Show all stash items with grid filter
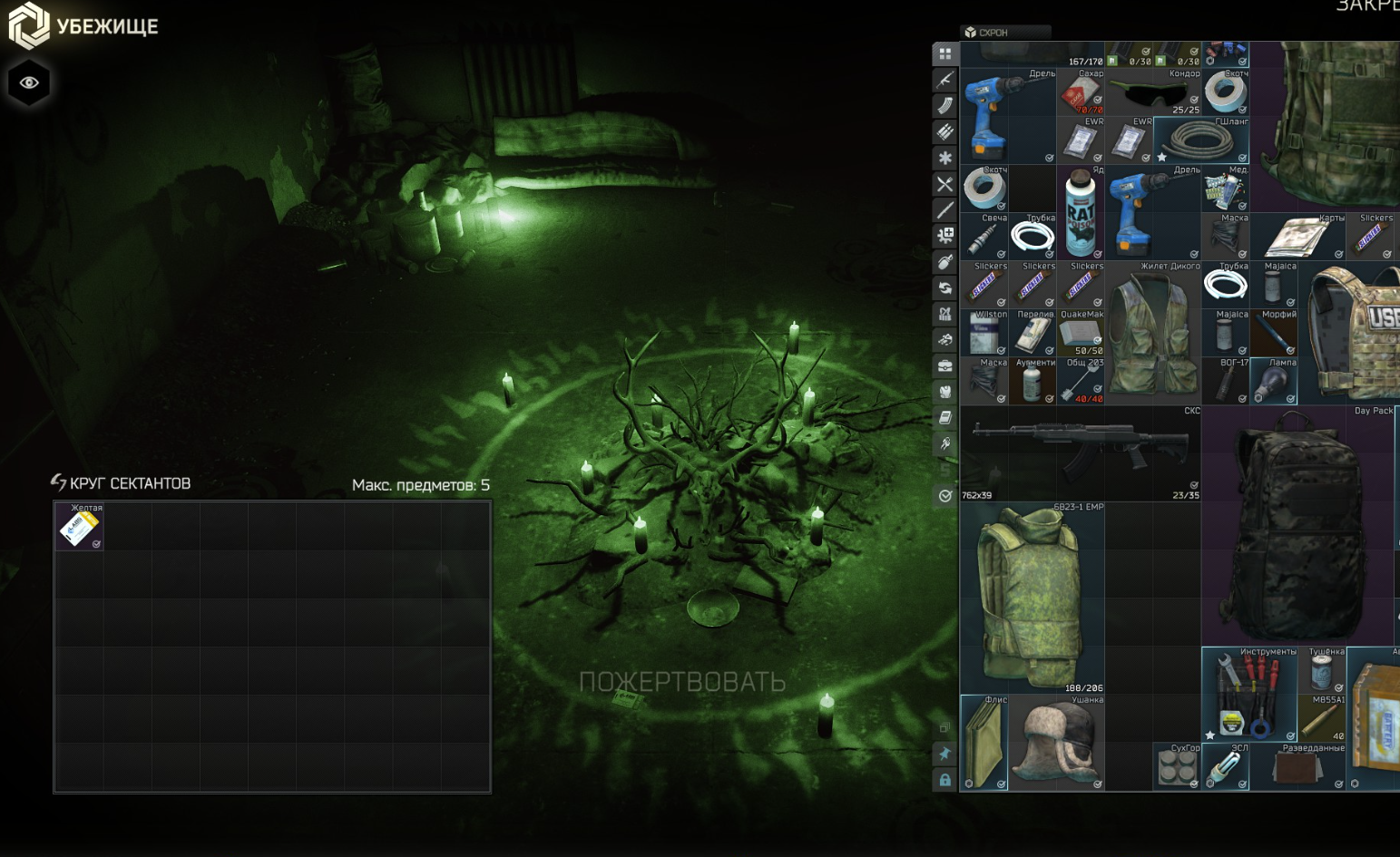This screenshot has width=1400, height=857. 945,54
